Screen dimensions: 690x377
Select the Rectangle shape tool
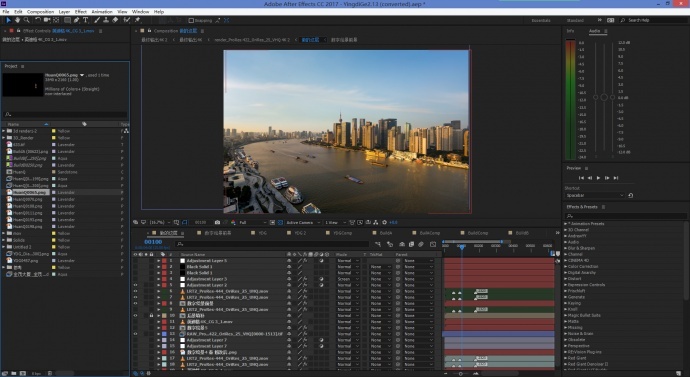[68, 20]
